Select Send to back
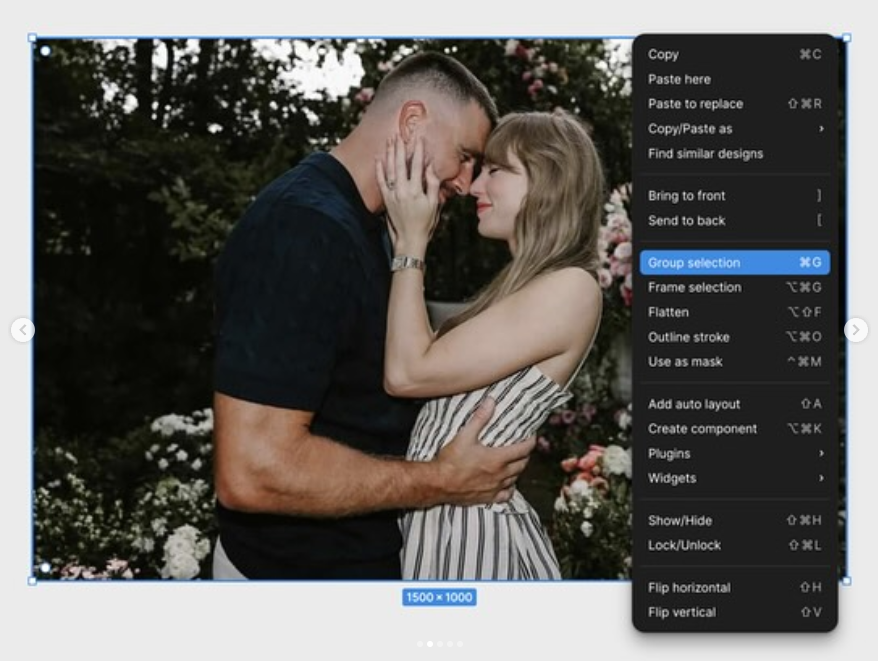The height and width of the screenshot is (661, 878). pyautogui.click(x=734, y=221)
